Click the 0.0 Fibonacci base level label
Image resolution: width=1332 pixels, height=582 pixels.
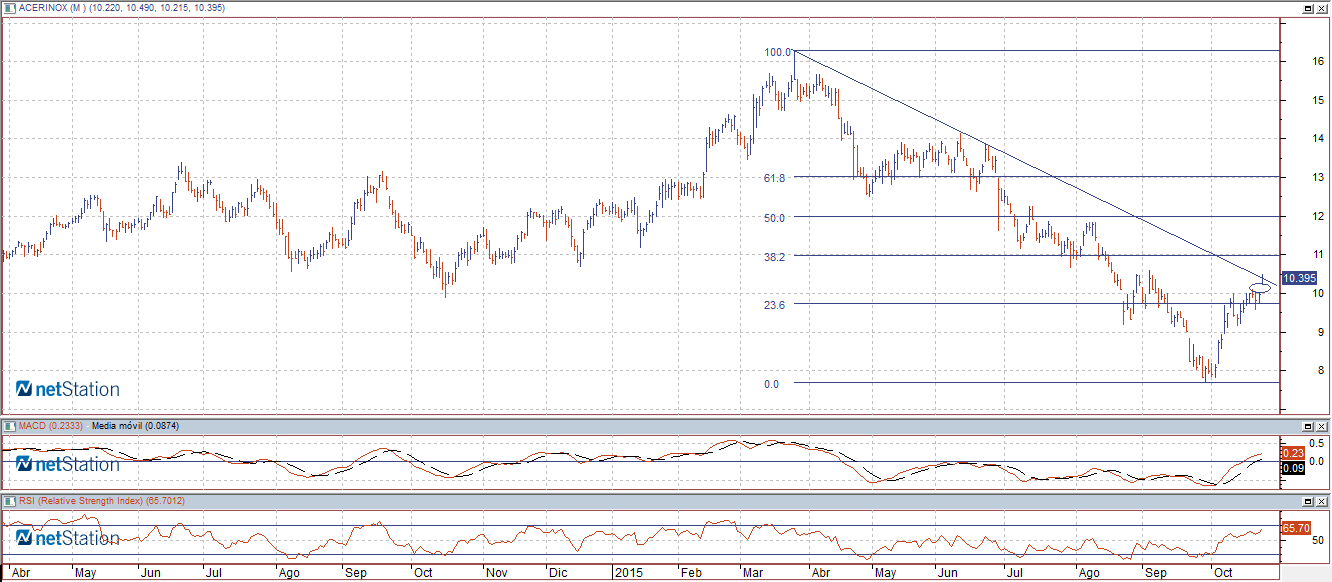(771, 383)
